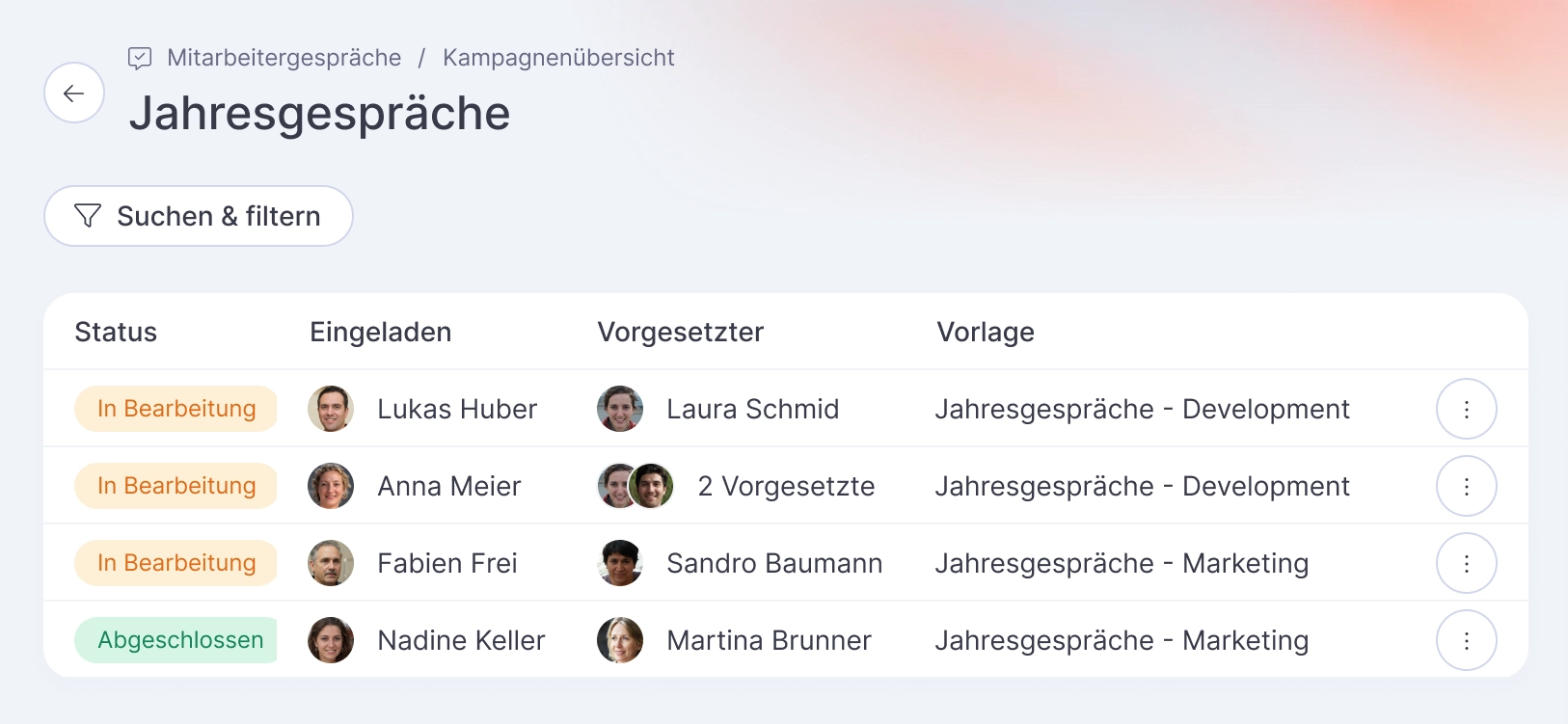Open options menu for Lukas Huber row
The image size is (1568, 724).
pos(1466,409)
